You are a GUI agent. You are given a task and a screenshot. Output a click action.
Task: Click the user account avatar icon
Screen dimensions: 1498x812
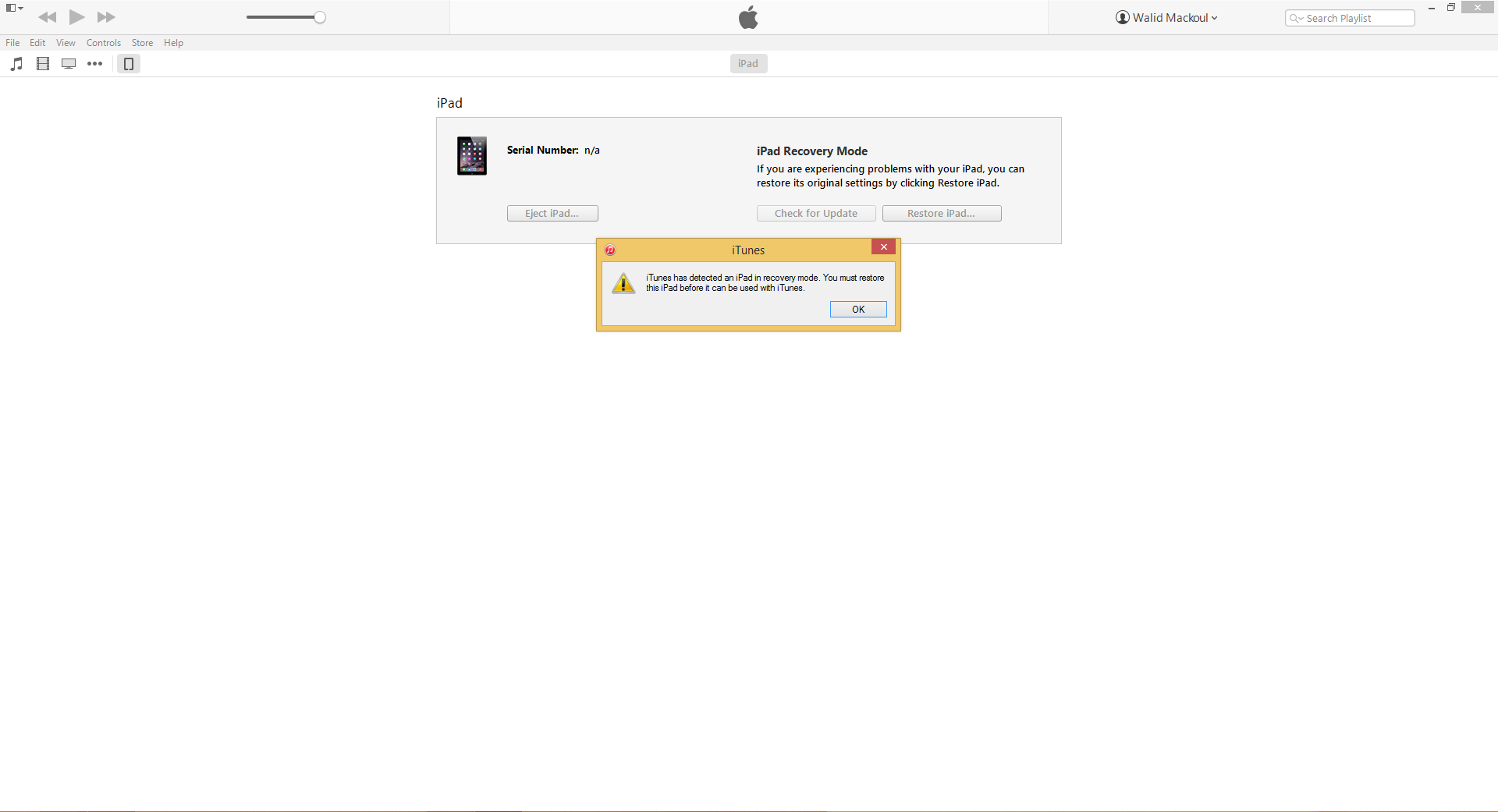click(1123, 18)
